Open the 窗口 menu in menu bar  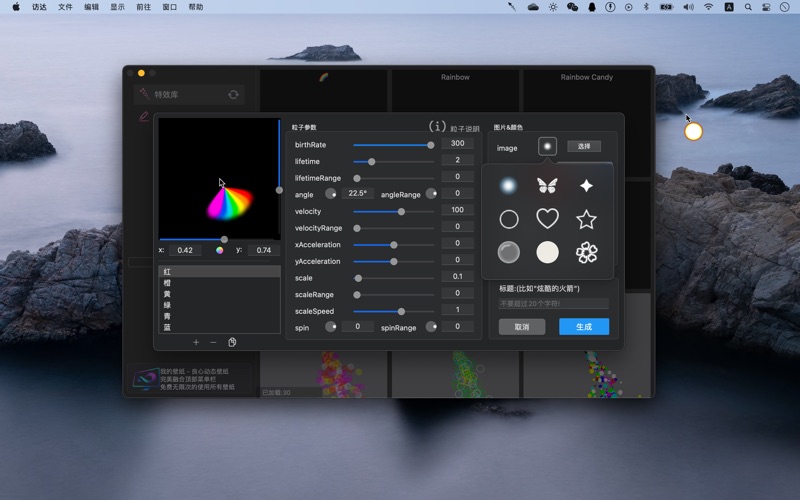click(x=169, y=7)
